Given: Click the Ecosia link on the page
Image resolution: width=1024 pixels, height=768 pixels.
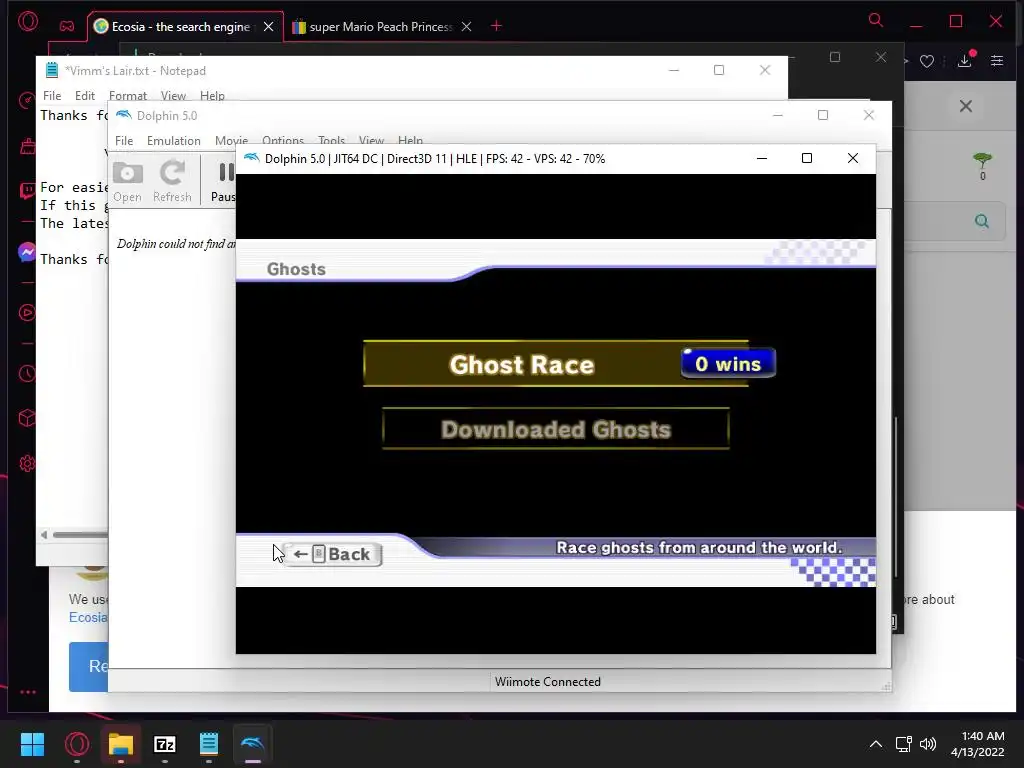Looking at the screenshot, I should (x=88, y=618).
